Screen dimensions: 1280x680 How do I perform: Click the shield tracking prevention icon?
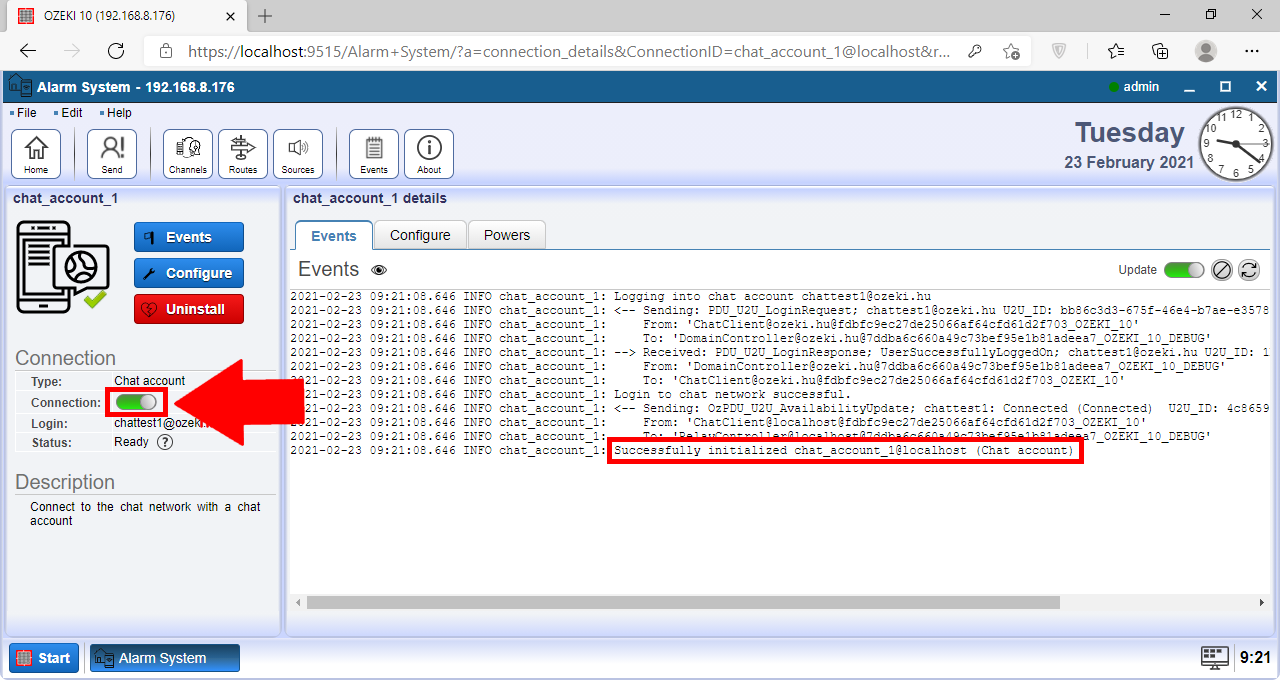click(1061, 51)
